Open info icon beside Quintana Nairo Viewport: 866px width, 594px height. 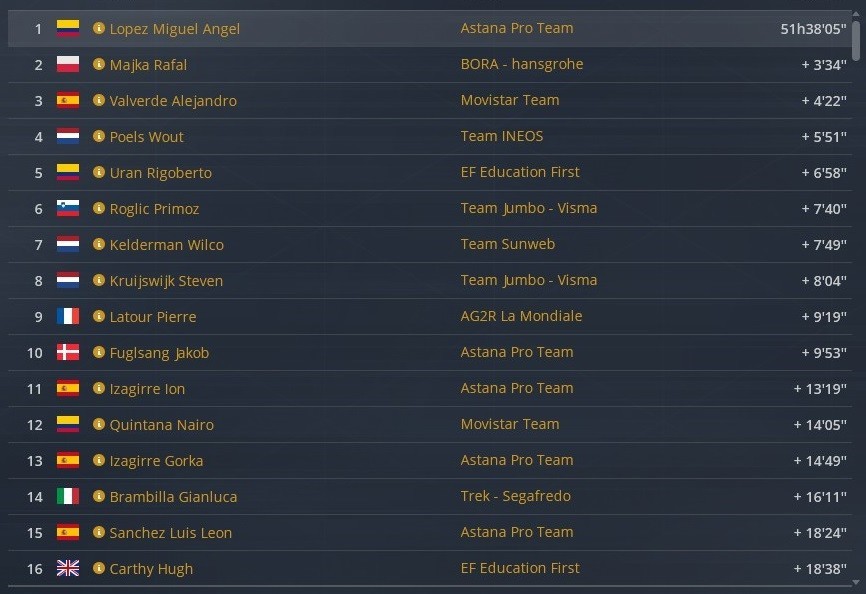(x=99, y=424)
